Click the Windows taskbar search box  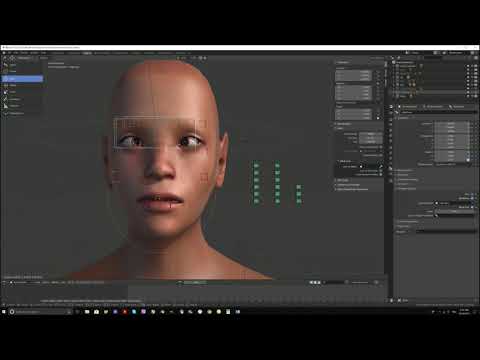[41, 312]
